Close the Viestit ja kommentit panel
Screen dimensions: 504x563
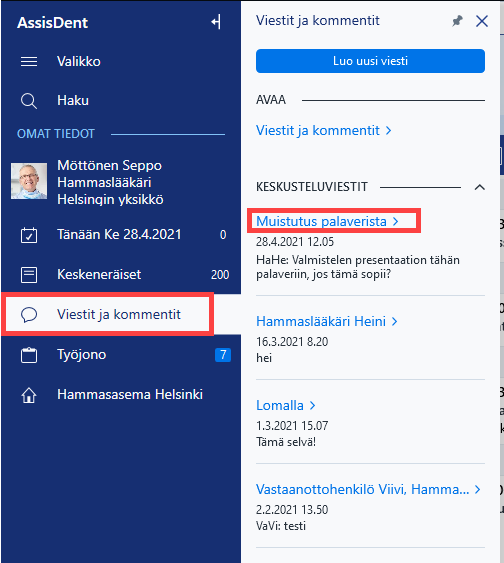[482, 21]
